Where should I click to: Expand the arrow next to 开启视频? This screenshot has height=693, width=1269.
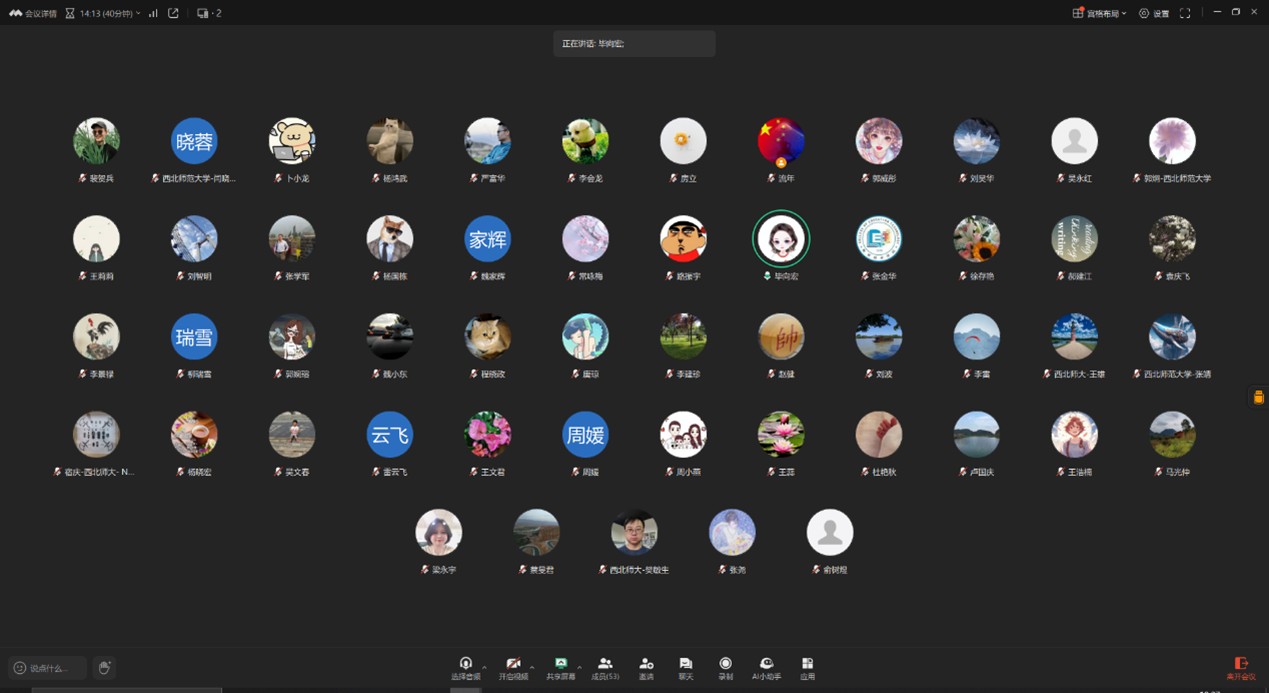(532, 666)
